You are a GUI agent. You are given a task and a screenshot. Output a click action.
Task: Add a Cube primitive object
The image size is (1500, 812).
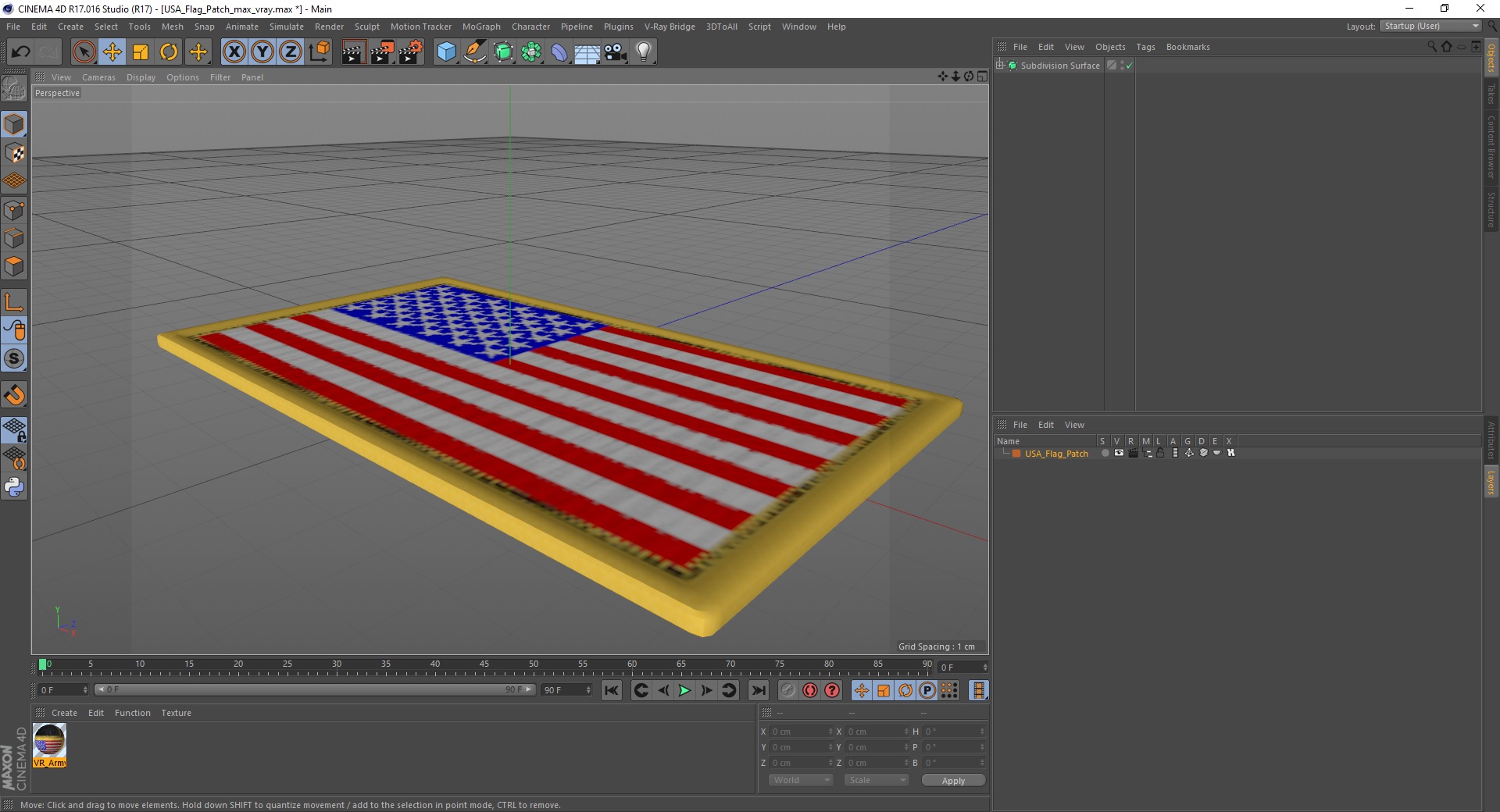446,52
